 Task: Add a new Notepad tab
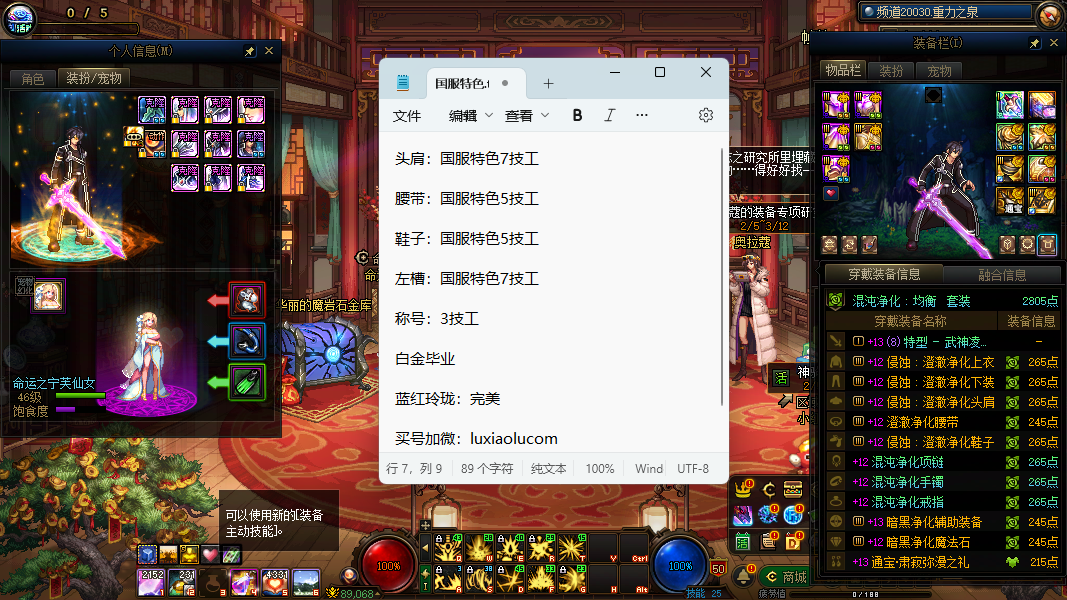click(x=548, y=83)
